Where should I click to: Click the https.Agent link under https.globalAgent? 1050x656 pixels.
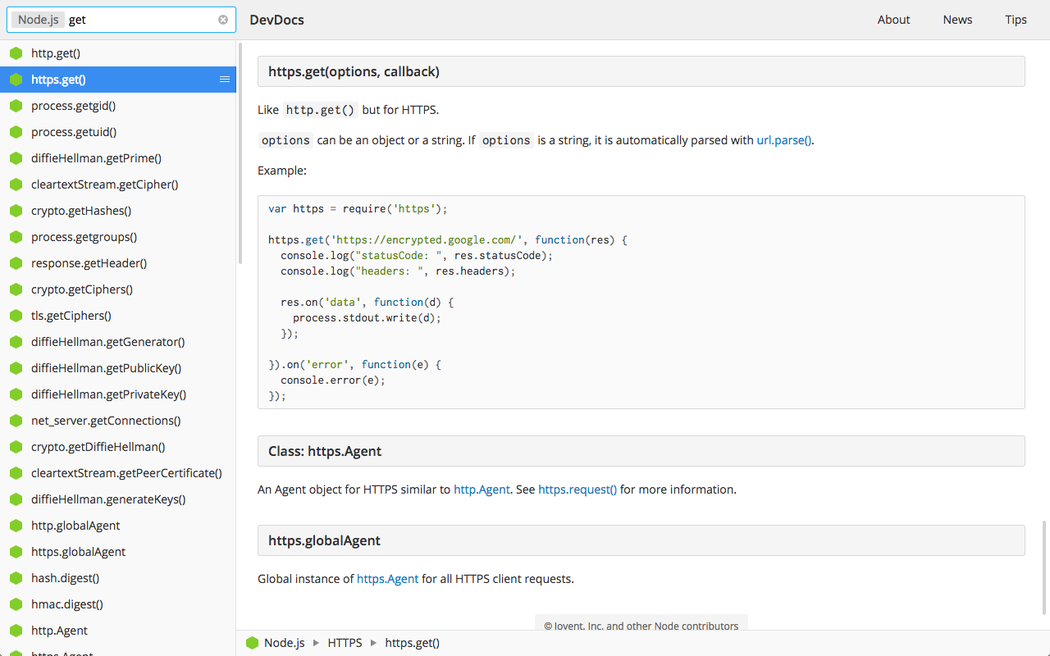pyautogui.click(x=387, y=579)
